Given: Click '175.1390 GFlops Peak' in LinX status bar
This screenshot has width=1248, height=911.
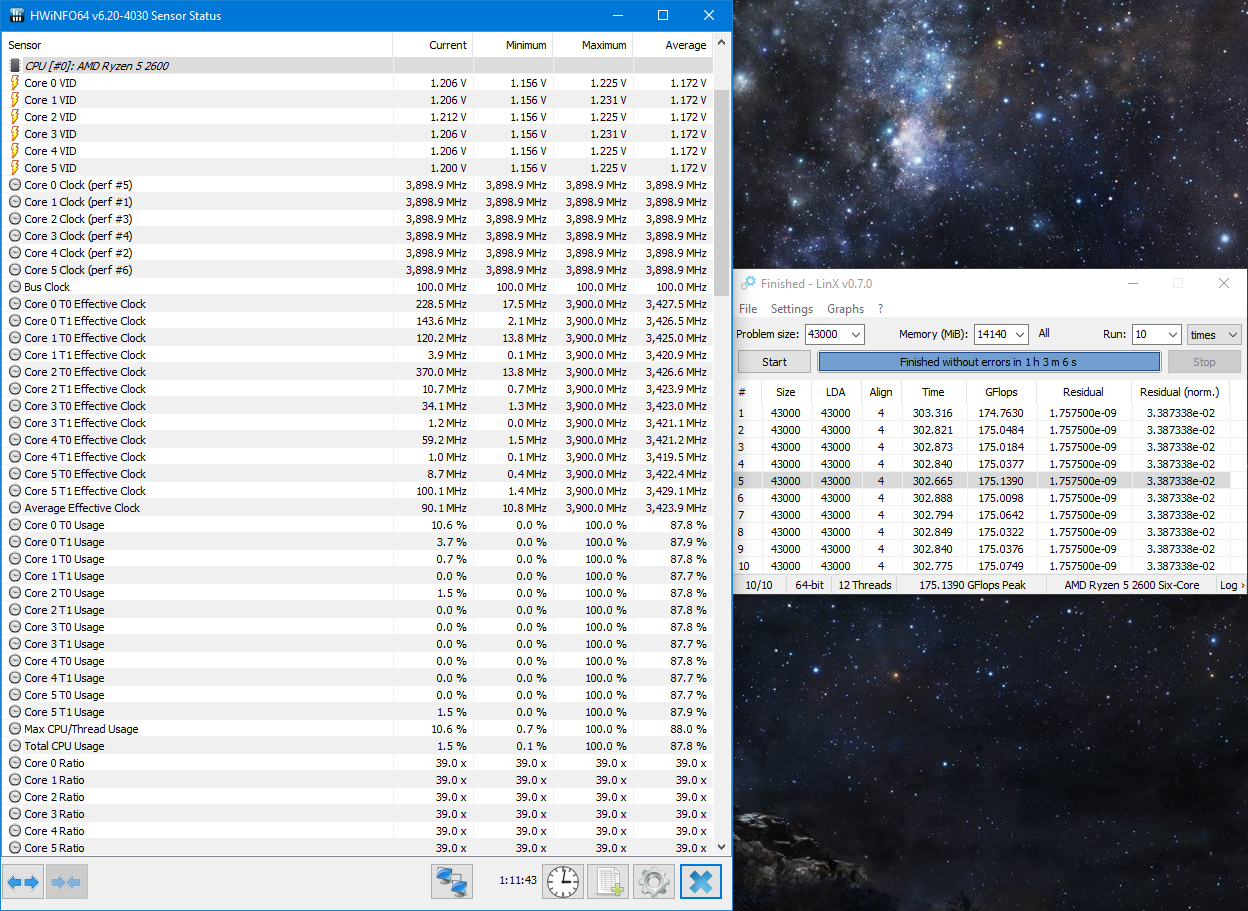Looking at the screenshot, I should pos(972,585).
